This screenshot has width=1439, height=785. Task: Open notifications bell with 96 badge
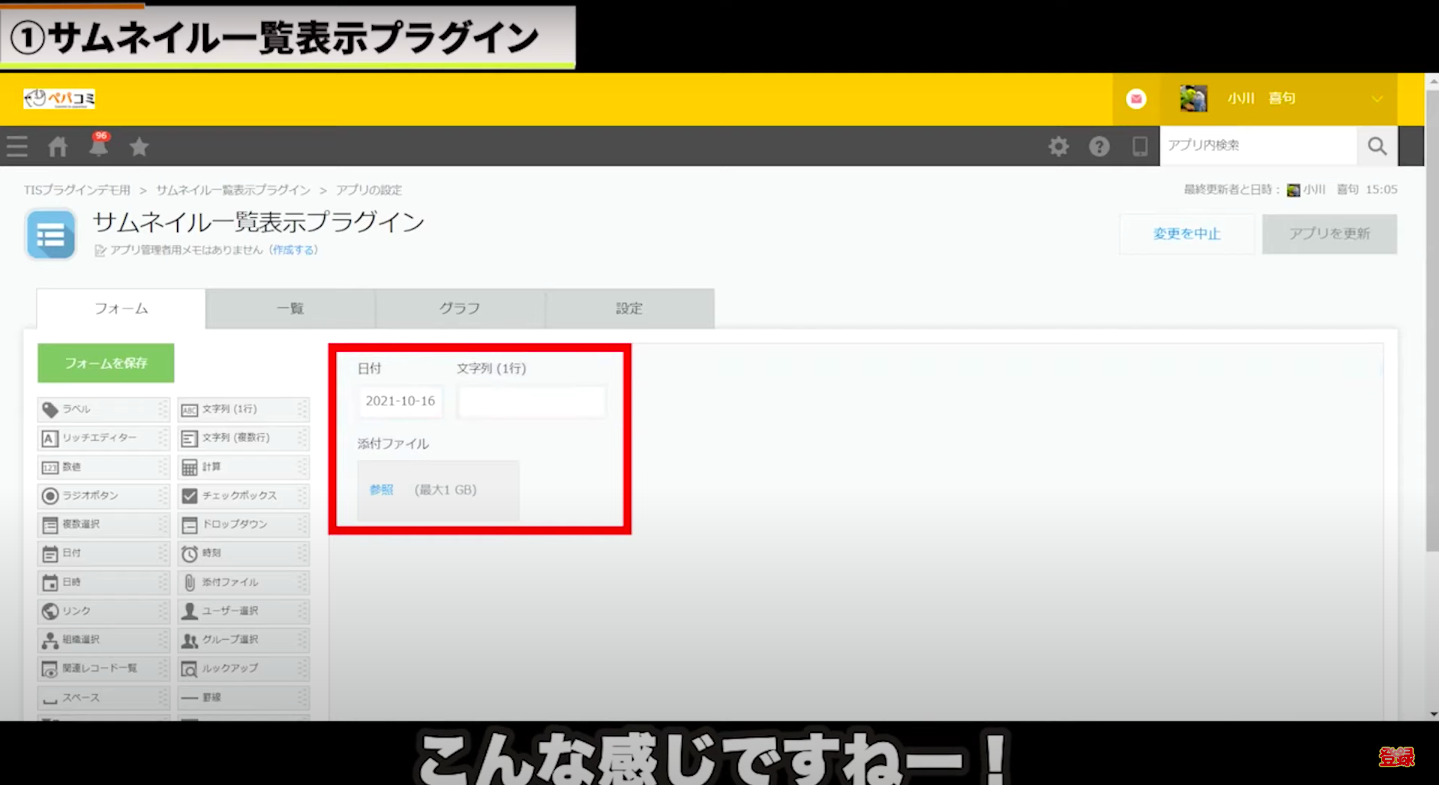(x=99, y=147)
